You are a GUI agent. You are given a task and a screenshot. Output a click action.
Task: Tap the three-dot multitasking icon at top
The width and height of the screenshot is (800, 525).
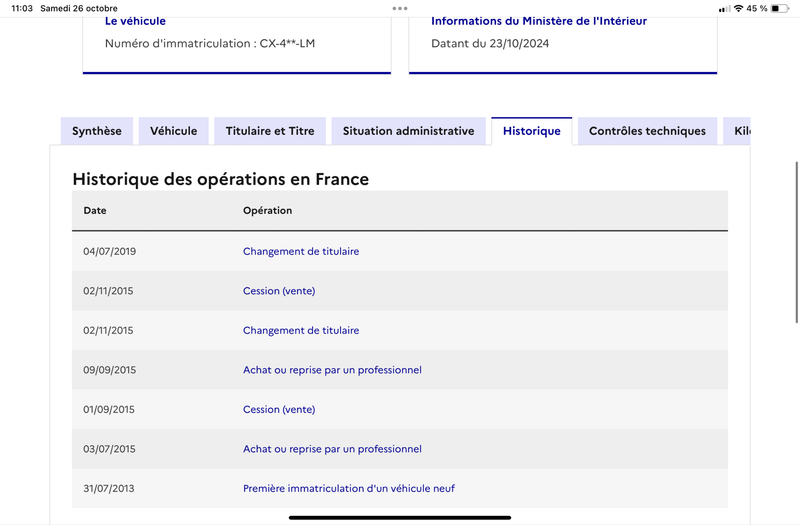(x=400, y=8)
